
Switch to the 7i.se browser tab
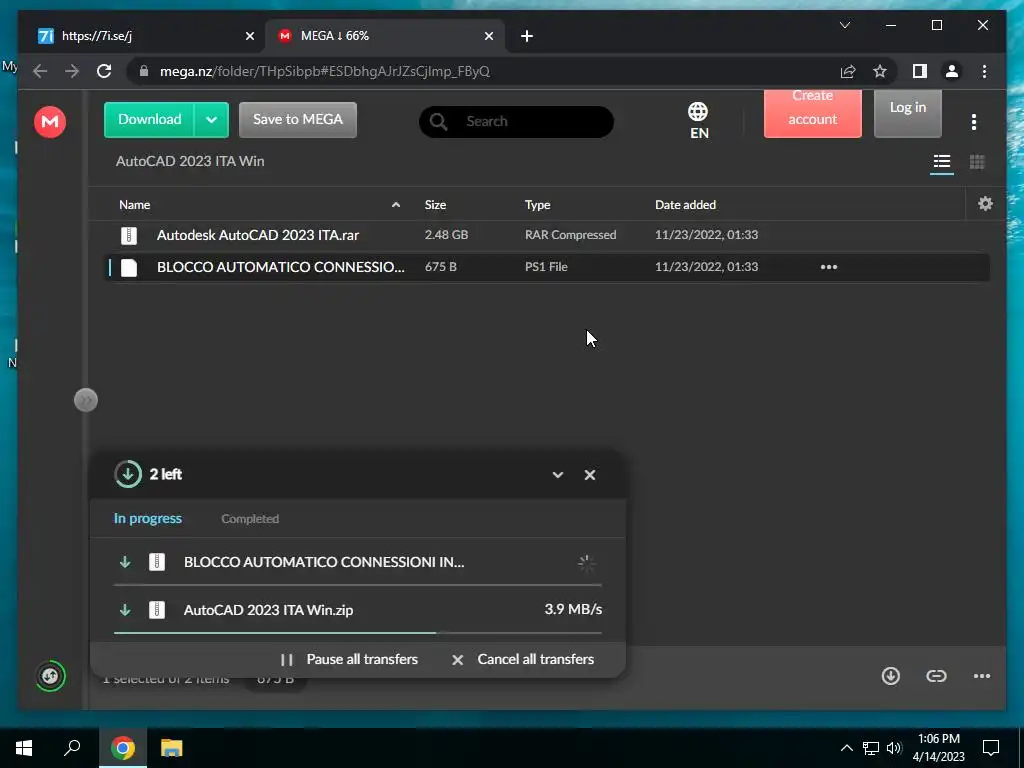click(144, 36)
